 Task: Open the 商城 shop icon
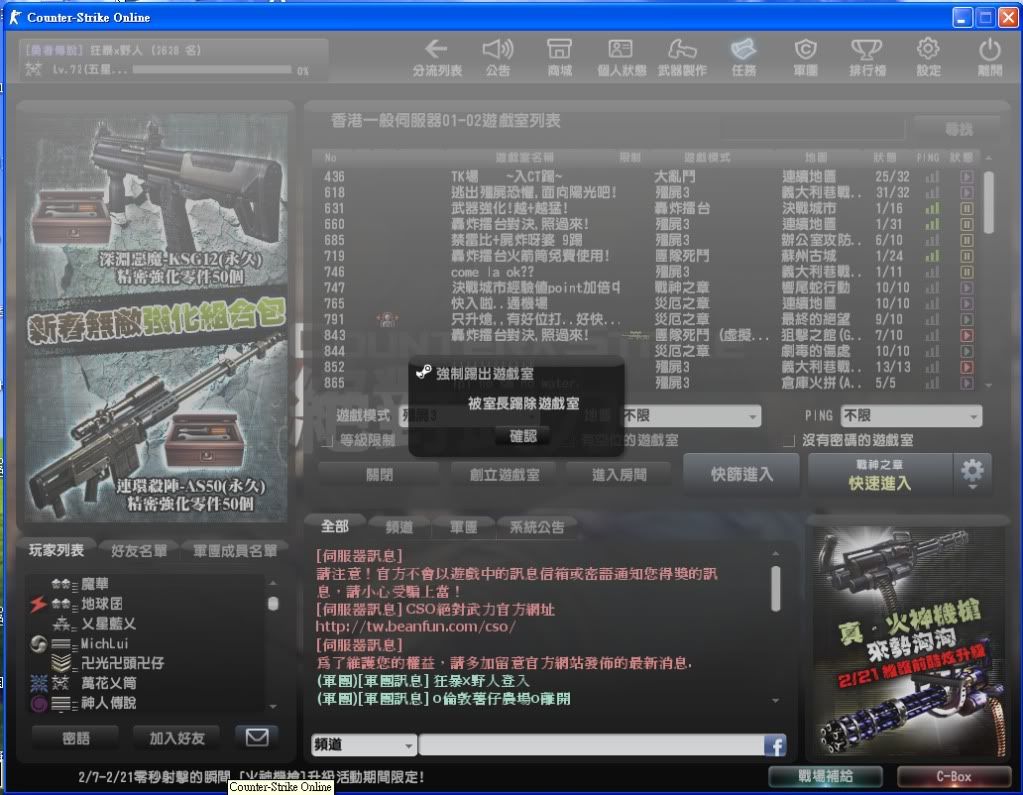pos(559,57)
